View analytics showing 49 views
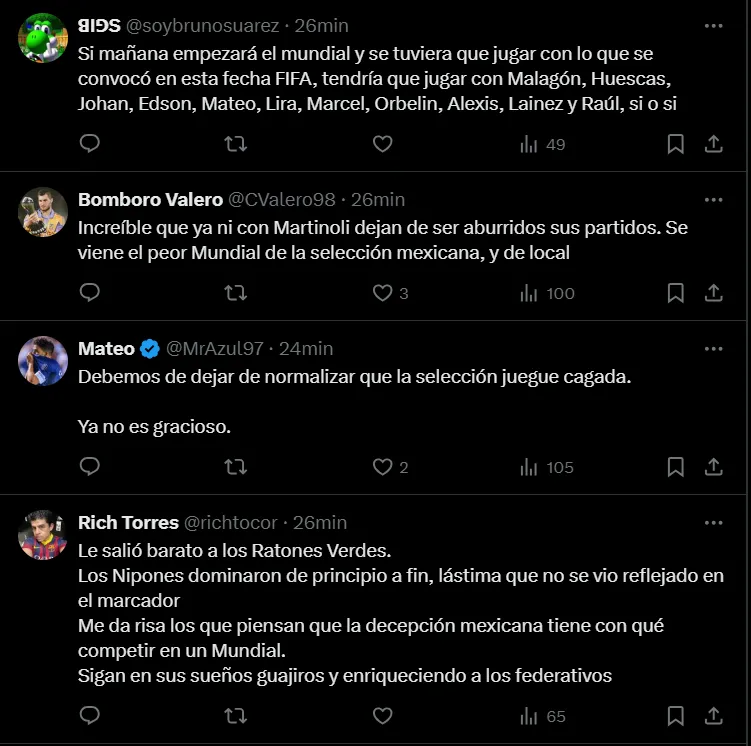This screenshot has width=751, height=746. point(543,144)
